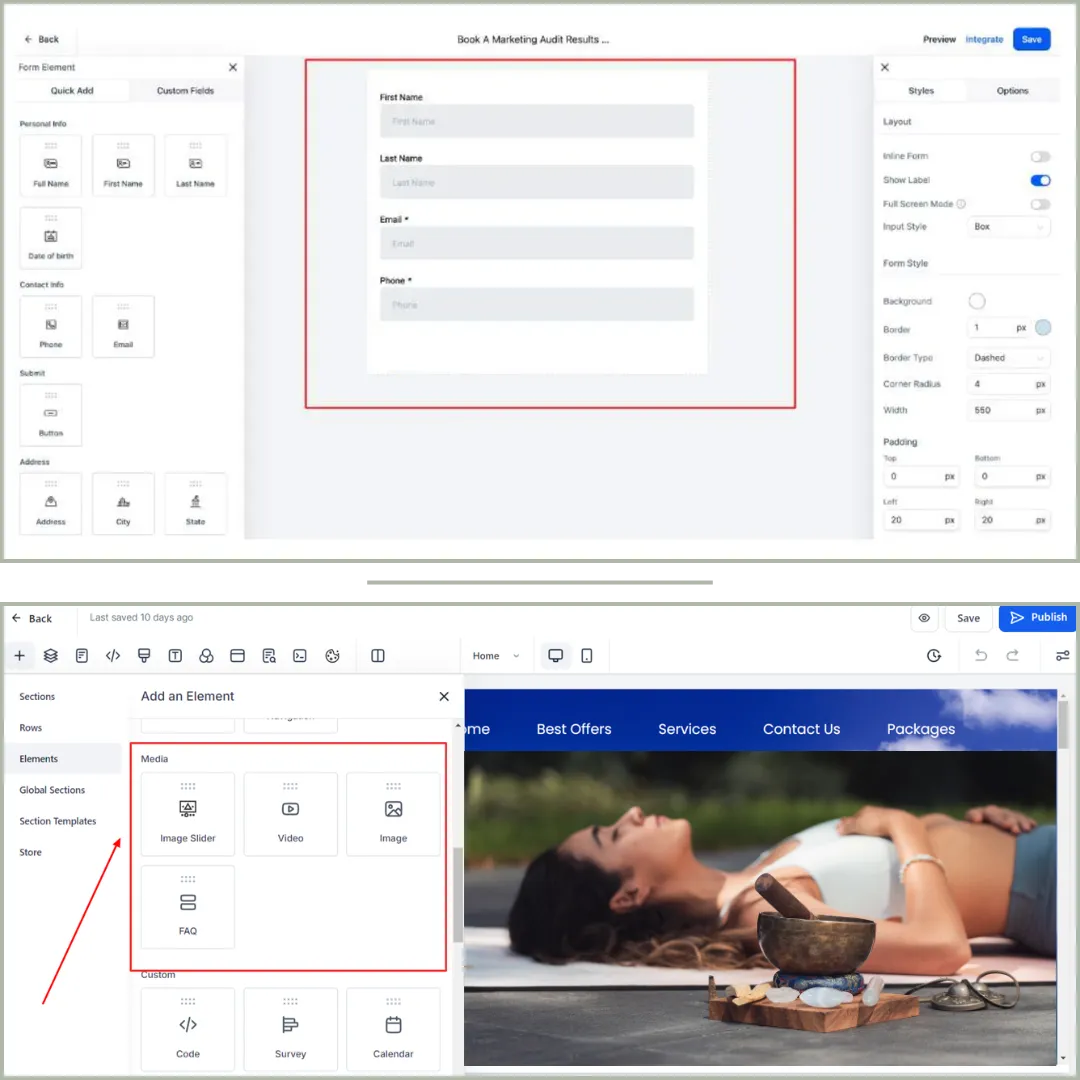Add the First Name quick-add element
Screen dimensions: 1080x1080
pos(123,166)
